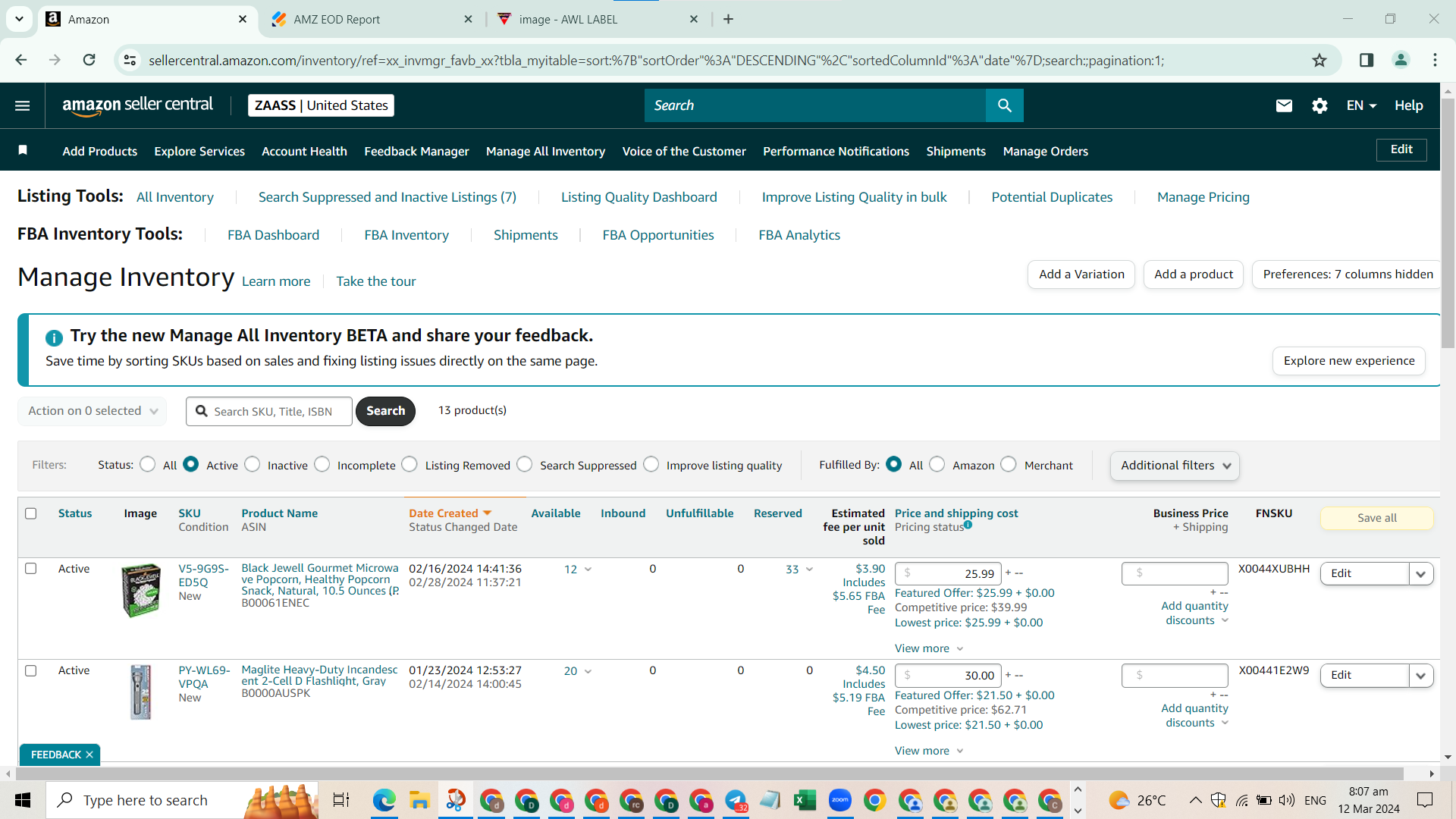Select the Improve listing quality filter
Screen dimensions: 1456x819
(651, 464)
